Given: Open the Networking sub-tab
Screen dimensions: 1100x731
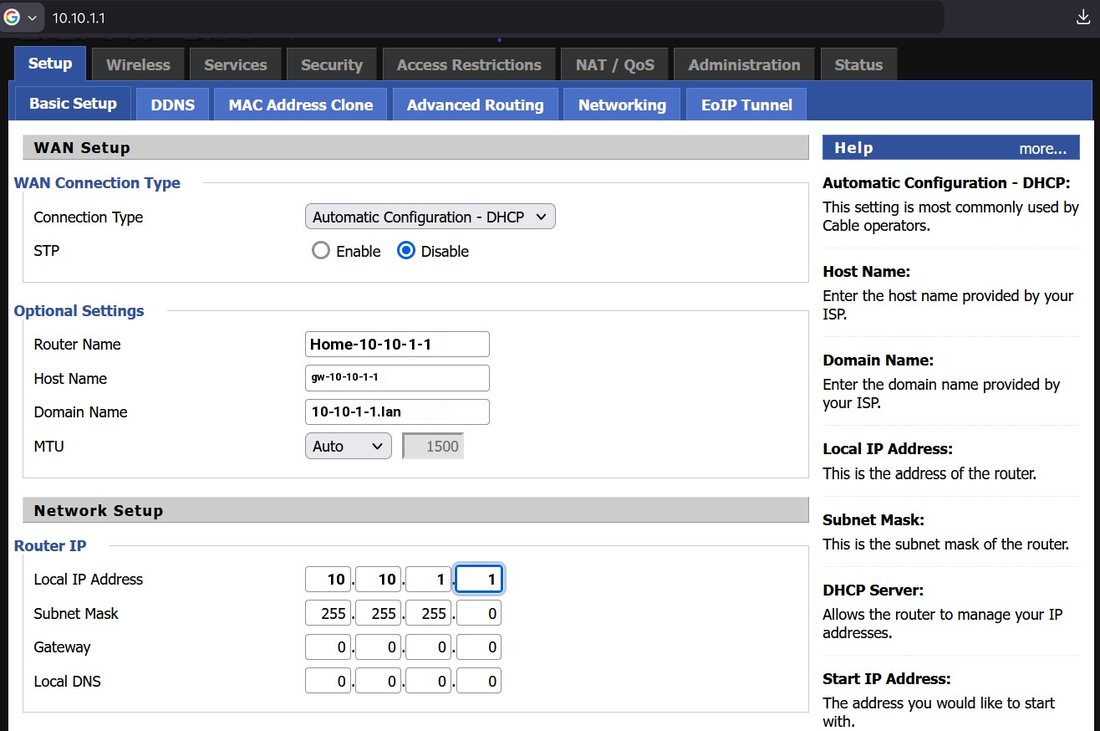Looking at the screenshot, I should point(622,105).
